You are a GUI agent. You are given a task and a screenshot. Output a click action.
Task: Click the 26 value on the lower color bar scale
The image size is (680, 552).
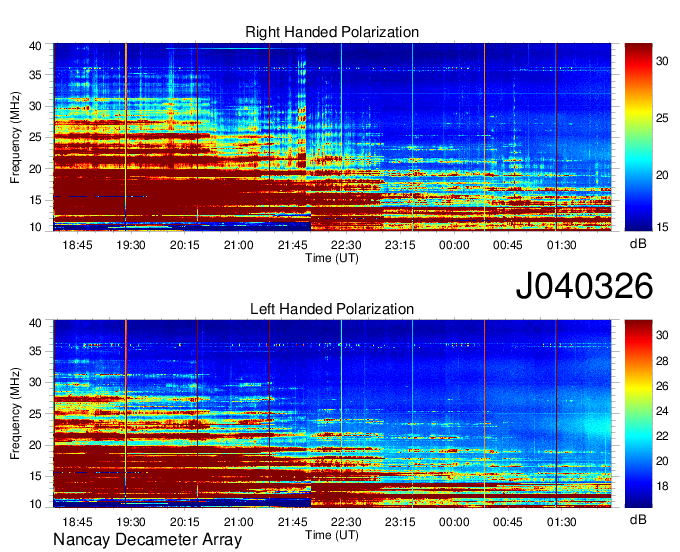(x=662, y=386)
